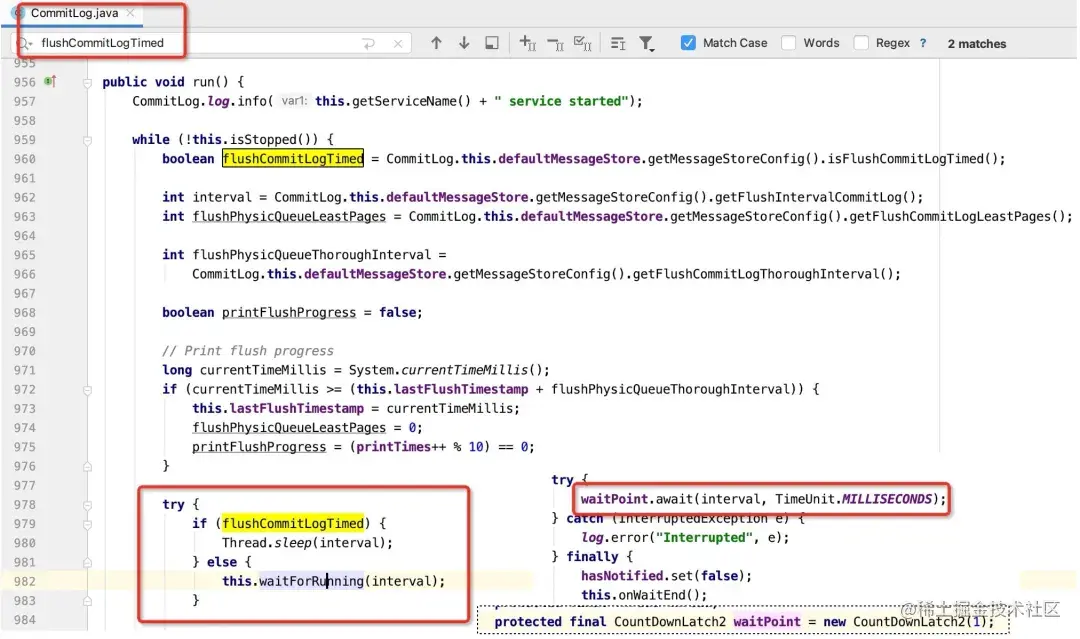Click the new line icon in search field

coord(368,43)
